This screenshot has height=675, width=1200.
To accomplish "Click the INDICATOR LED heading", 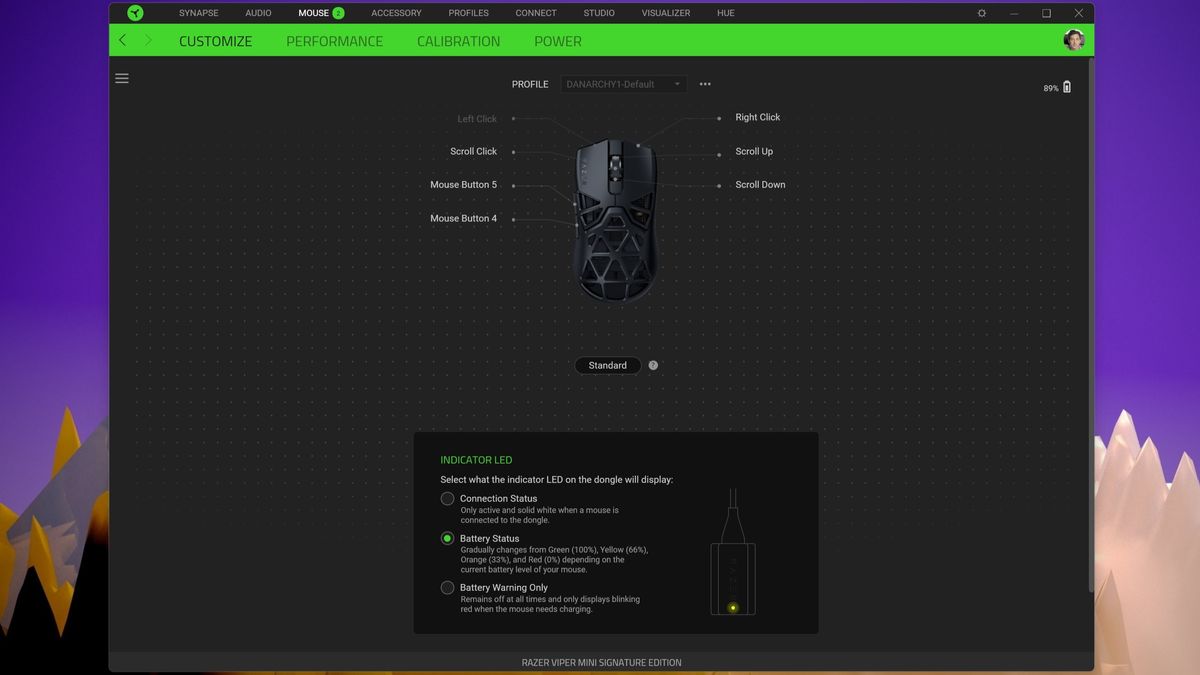I will pos(476,460).
